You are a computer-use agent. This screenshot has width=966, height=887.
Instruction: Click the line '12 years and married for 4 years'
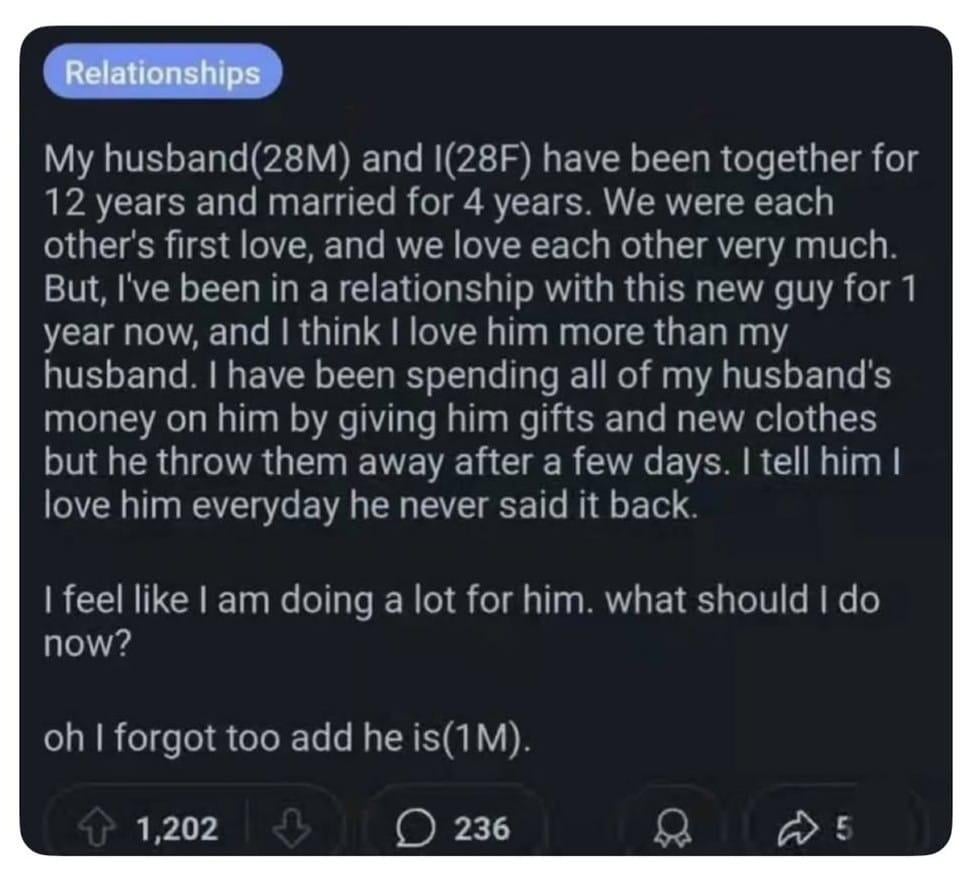(439, 202)
